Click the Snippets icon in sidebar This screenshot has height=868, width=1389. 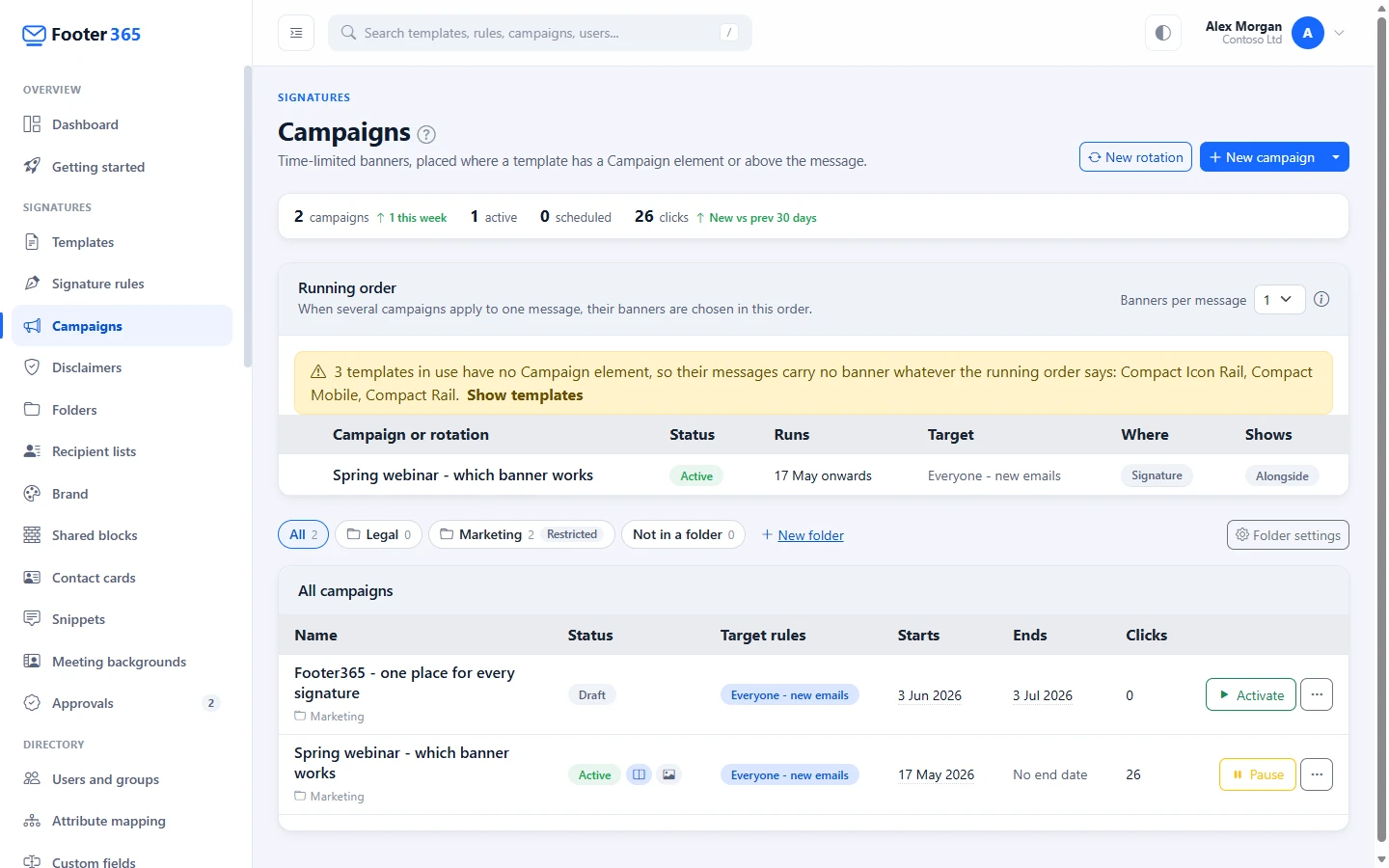[x=32, y=619]
